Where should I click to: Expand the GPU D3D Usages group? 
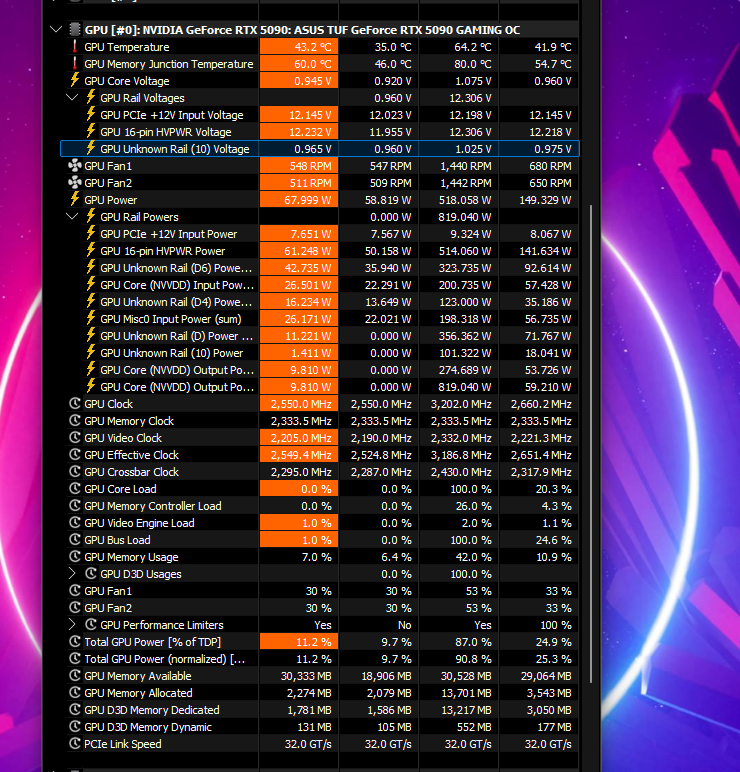click(72, 574)
